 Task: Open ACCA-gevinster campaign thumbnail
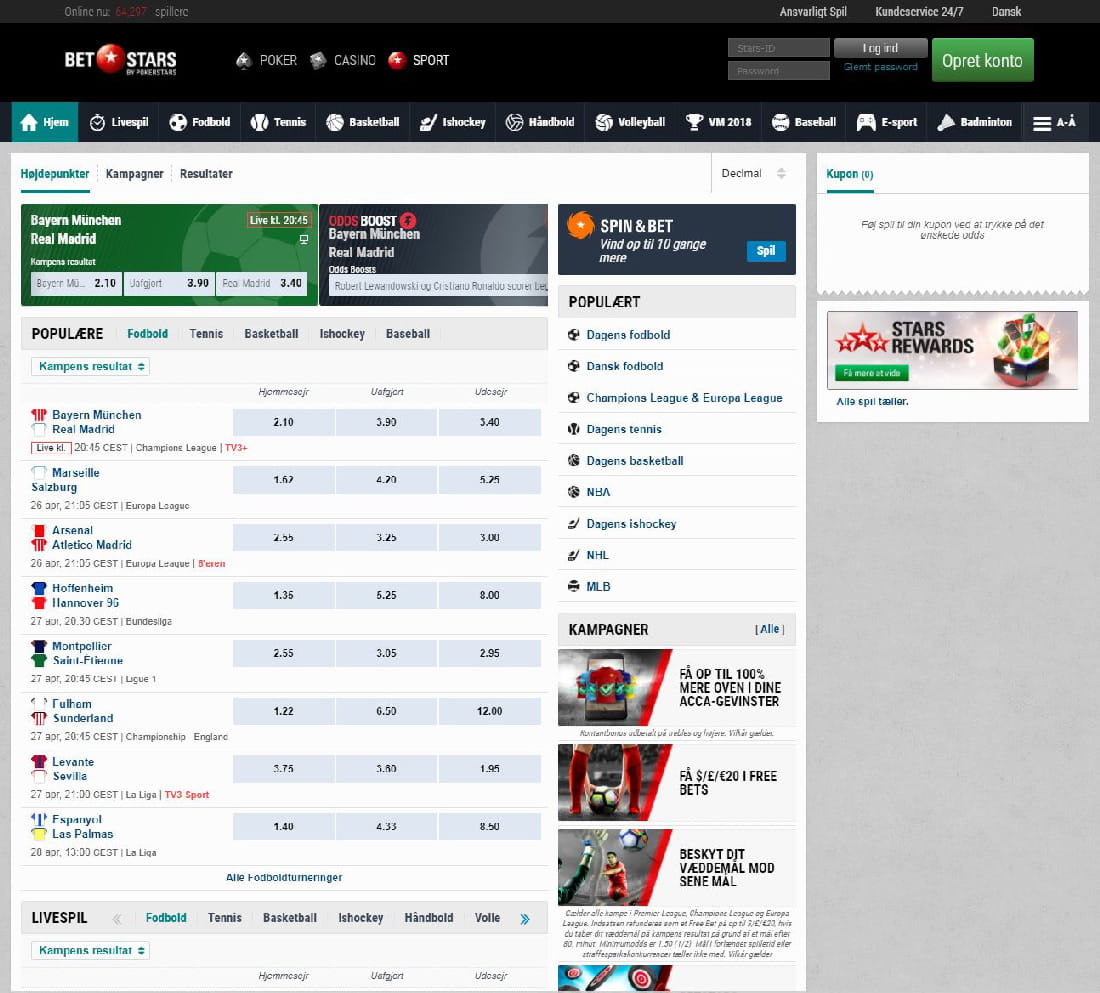(615, 688)
